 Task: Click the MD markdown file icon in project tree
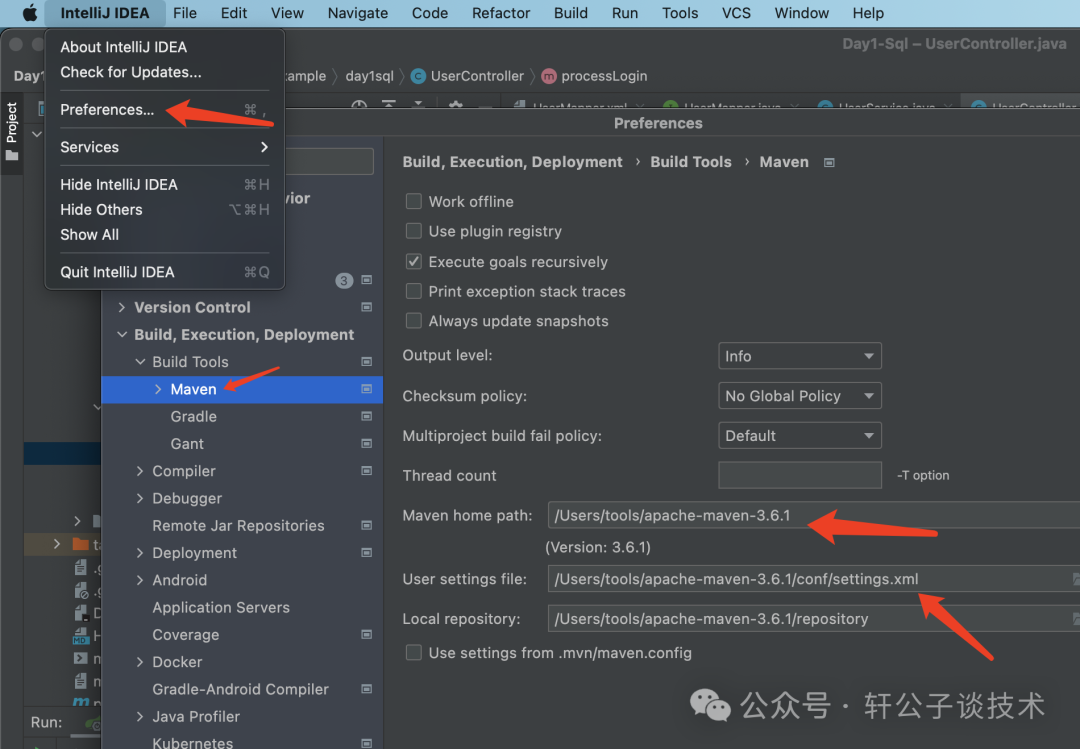[x=81, y=636]
